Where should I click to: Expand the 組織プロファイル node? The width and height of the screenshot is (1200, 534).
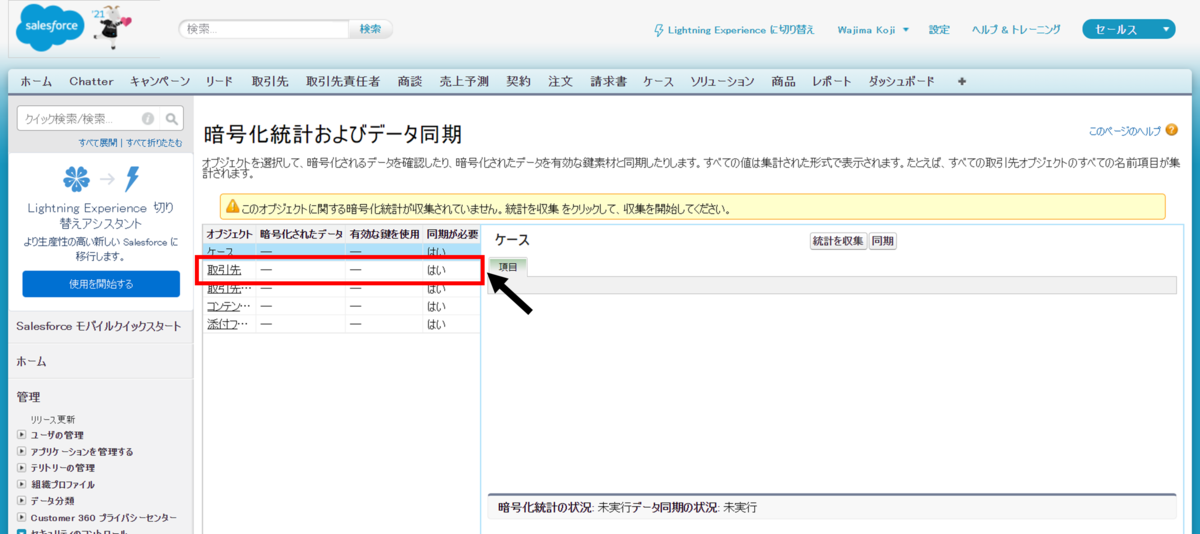(22, 485)
